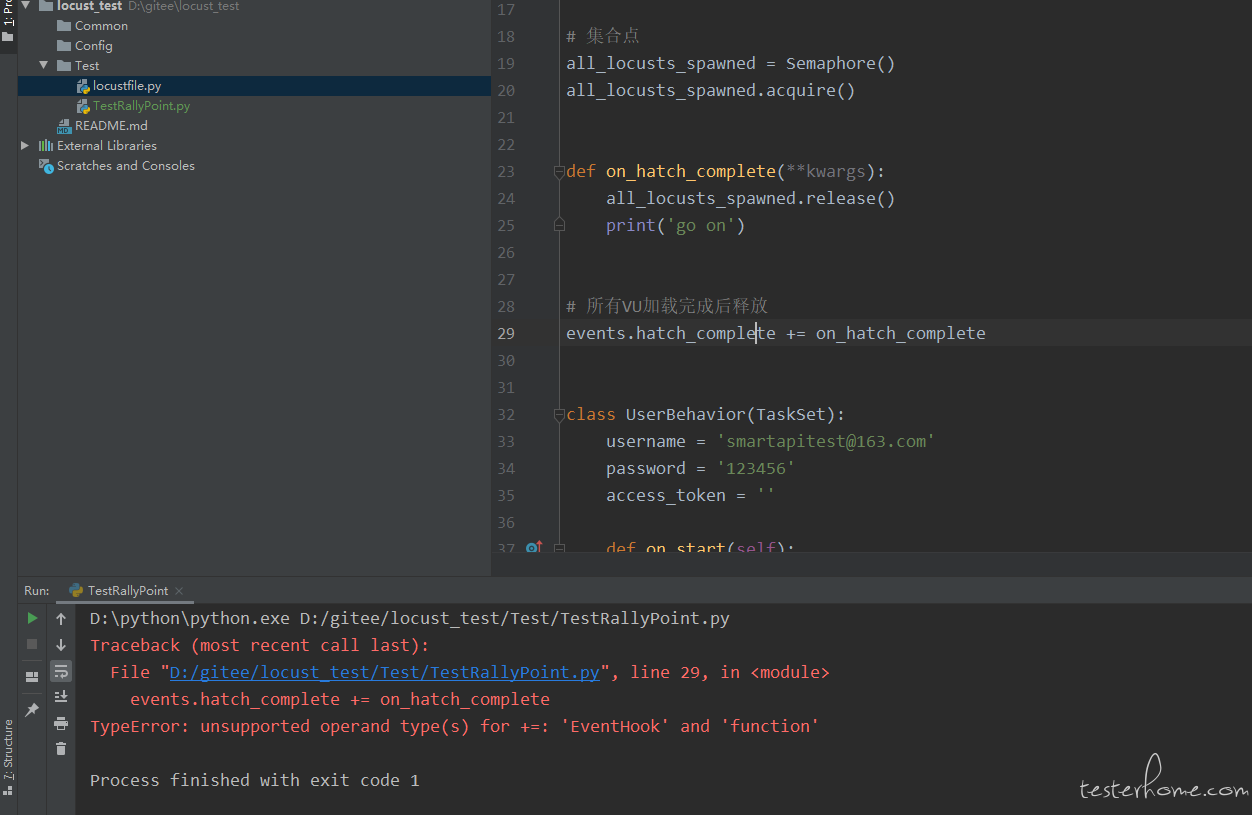Toggle Scroll to End in Run console
The image size is (1252, 815).
(61, 697)
